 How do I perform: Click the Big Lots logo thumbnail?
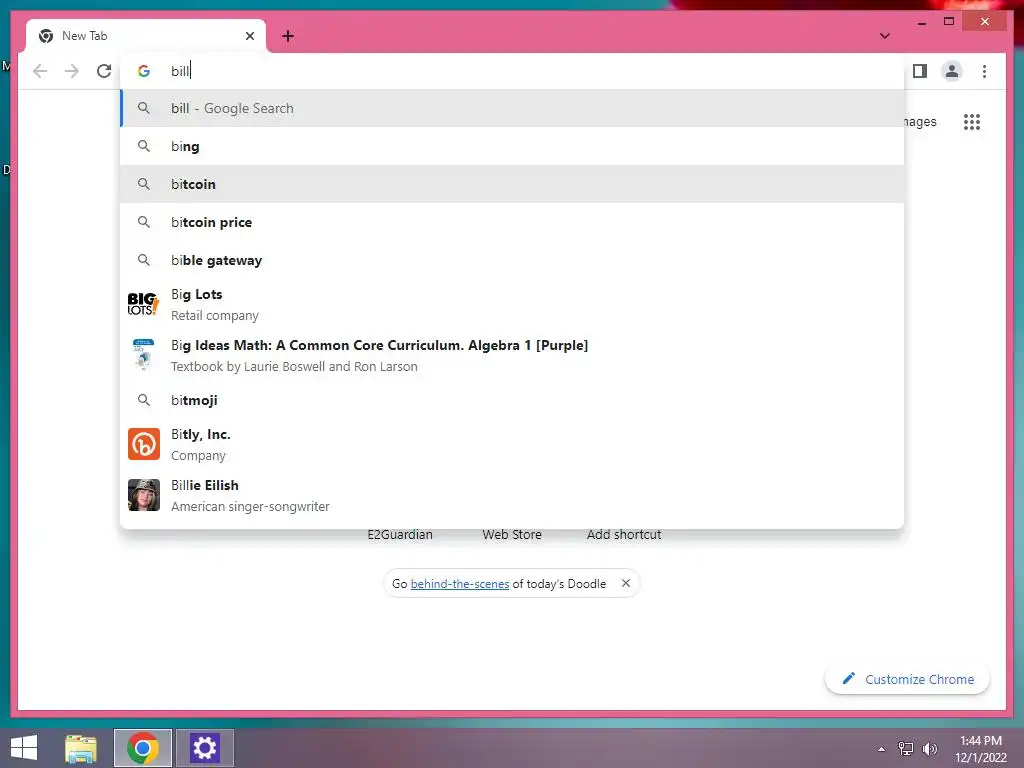click(x=144, y=304)
